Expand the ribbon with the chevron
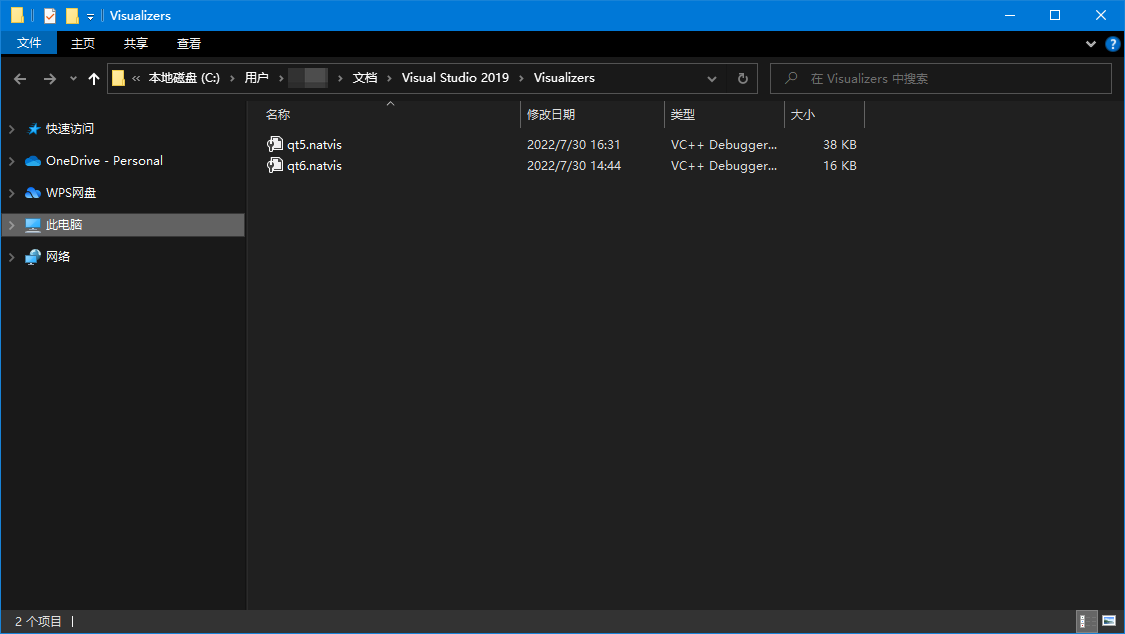 [1091, 44]
